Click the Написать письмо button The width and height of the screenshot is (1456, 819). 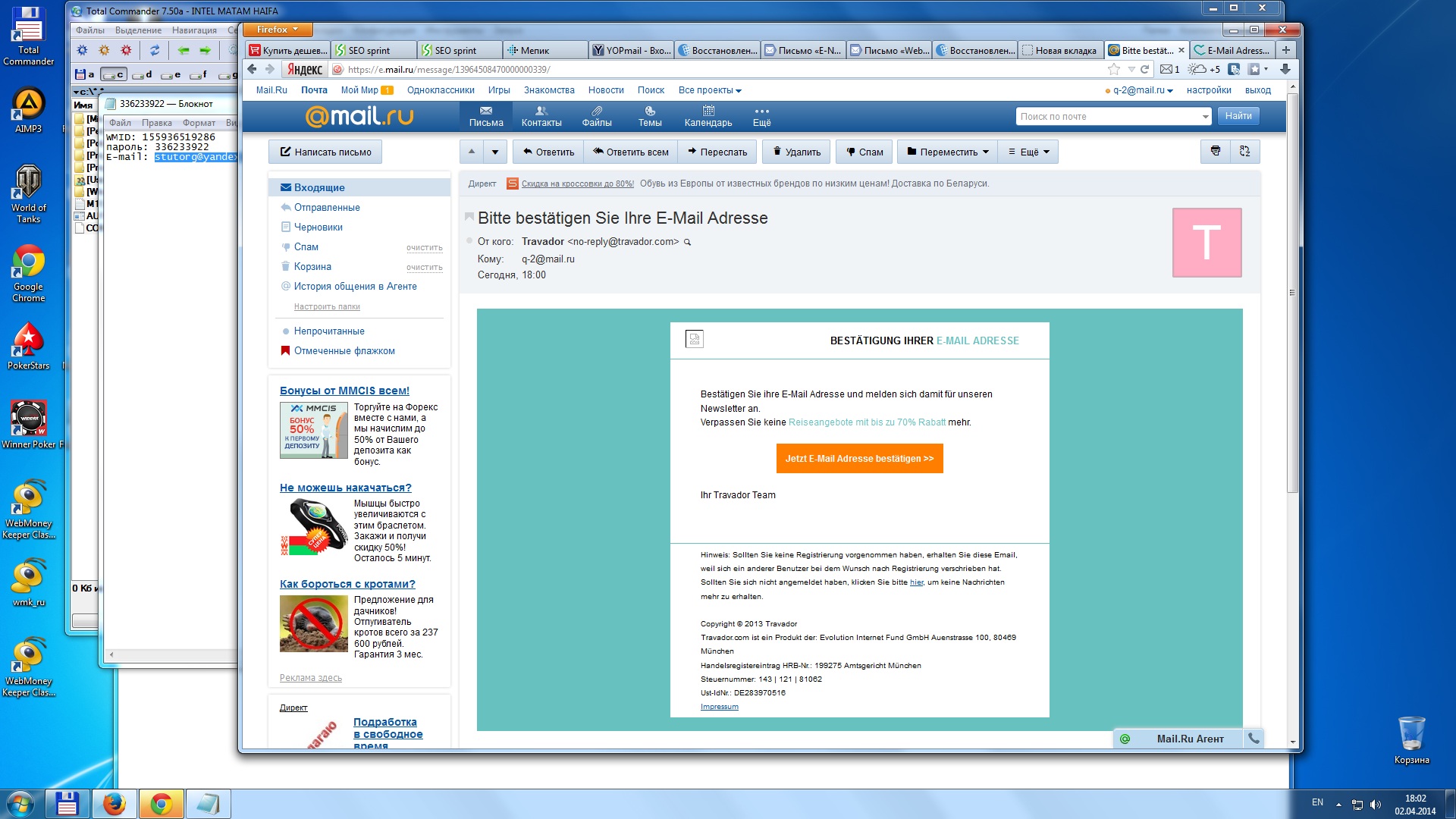(325, 152)
